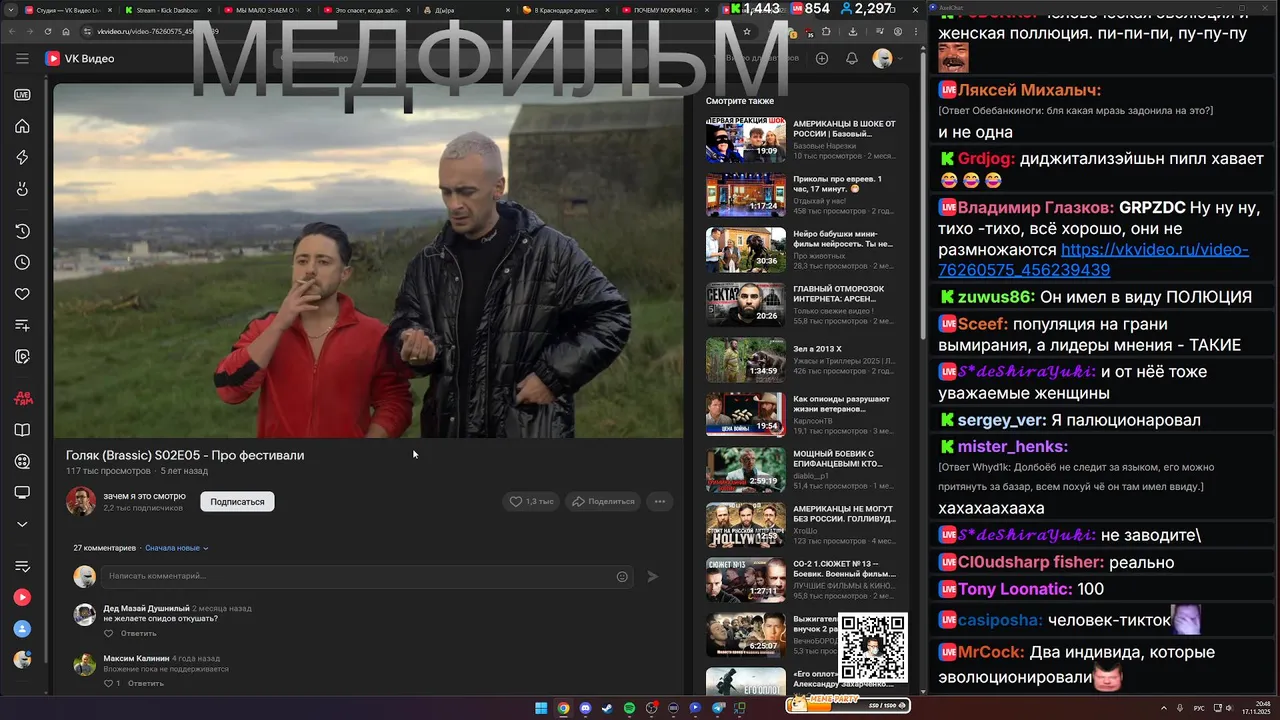Reply to Дед Мазай Душнилый comment
This screenshot has width=1280, height=720.
(x=139, y=633)
